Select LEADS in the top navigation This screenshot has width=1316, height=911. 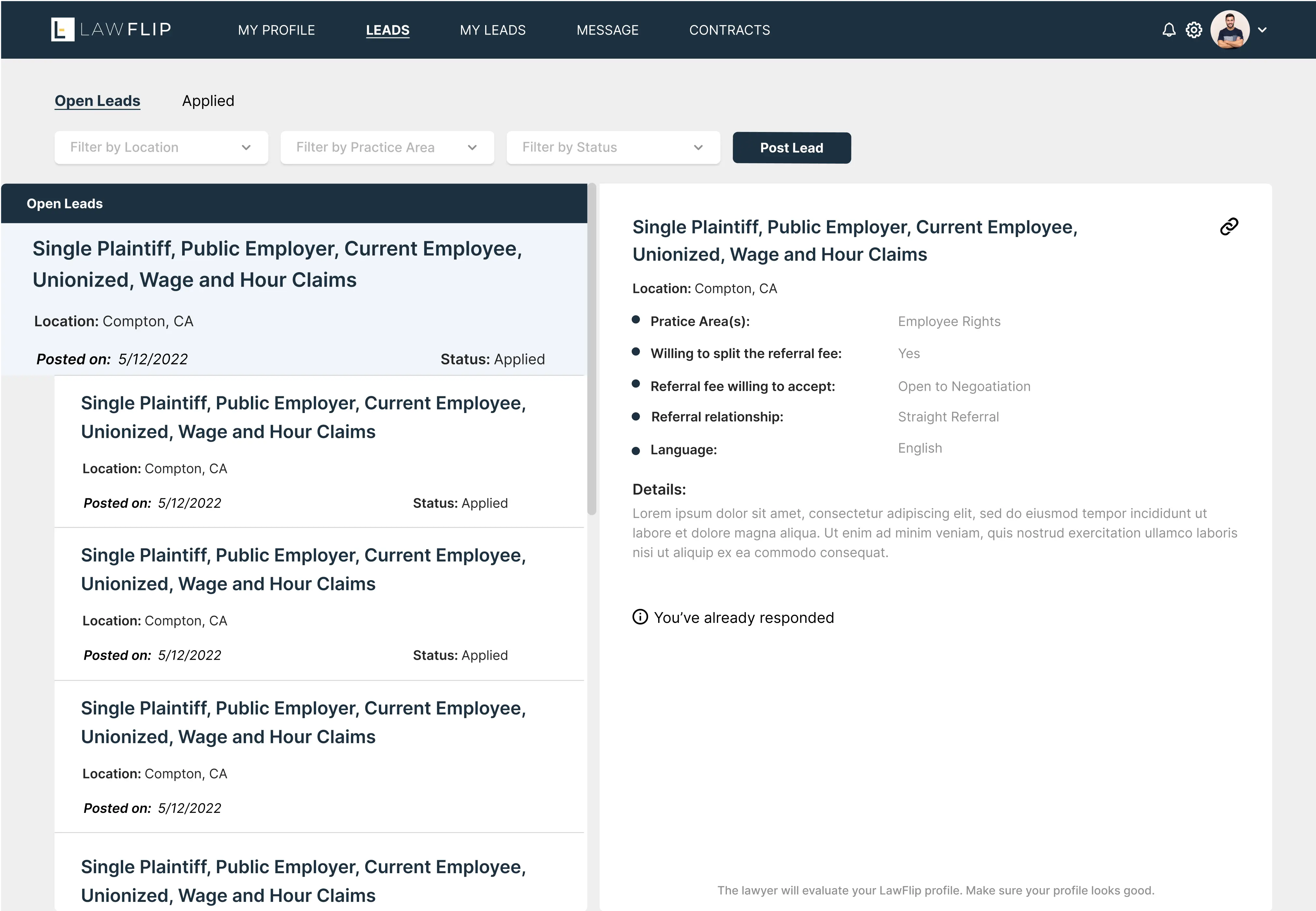[388, 30]
